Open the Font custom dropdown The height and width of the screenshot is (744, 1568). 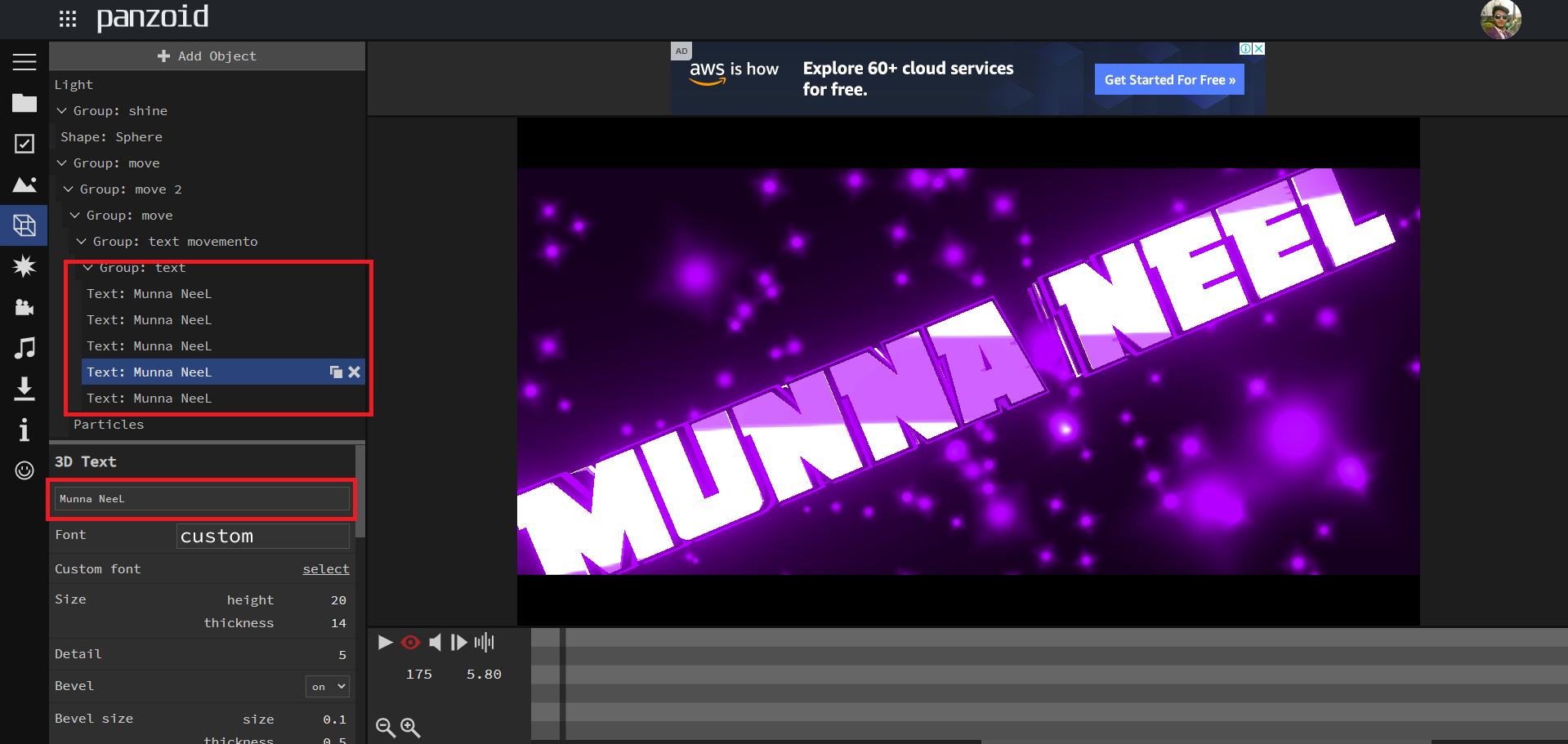pos(262,537)
